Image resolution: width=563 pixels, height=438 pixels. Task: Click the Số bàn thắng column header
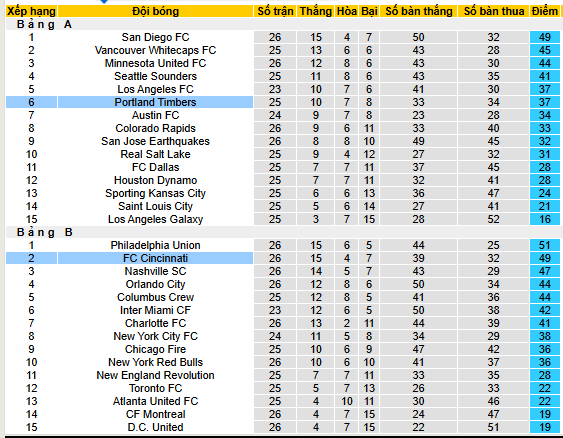pos(419,11)
